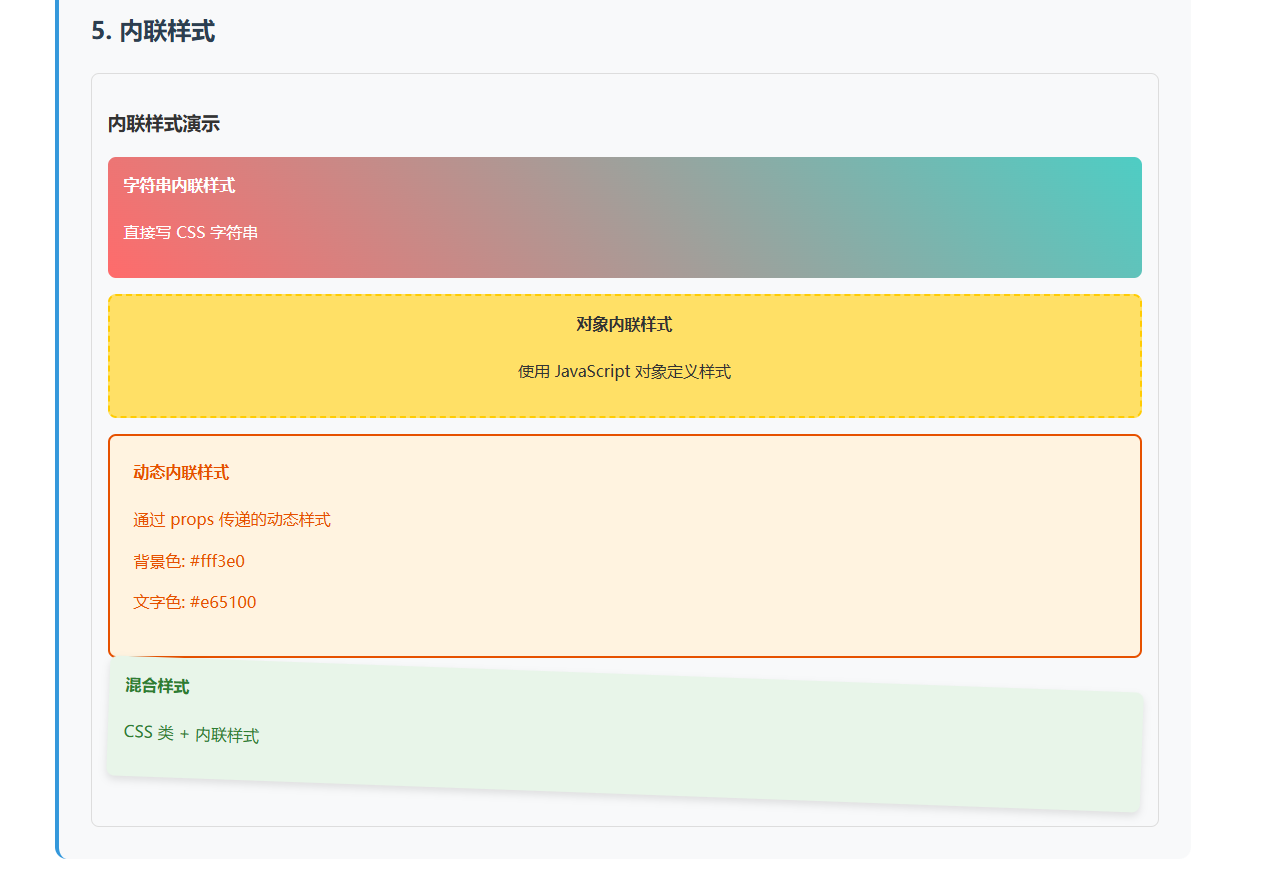Click the value "背景色: #fff3e0"
Image resolution: width=1284 pixels, height=885 pixels.
coord(189,561)
